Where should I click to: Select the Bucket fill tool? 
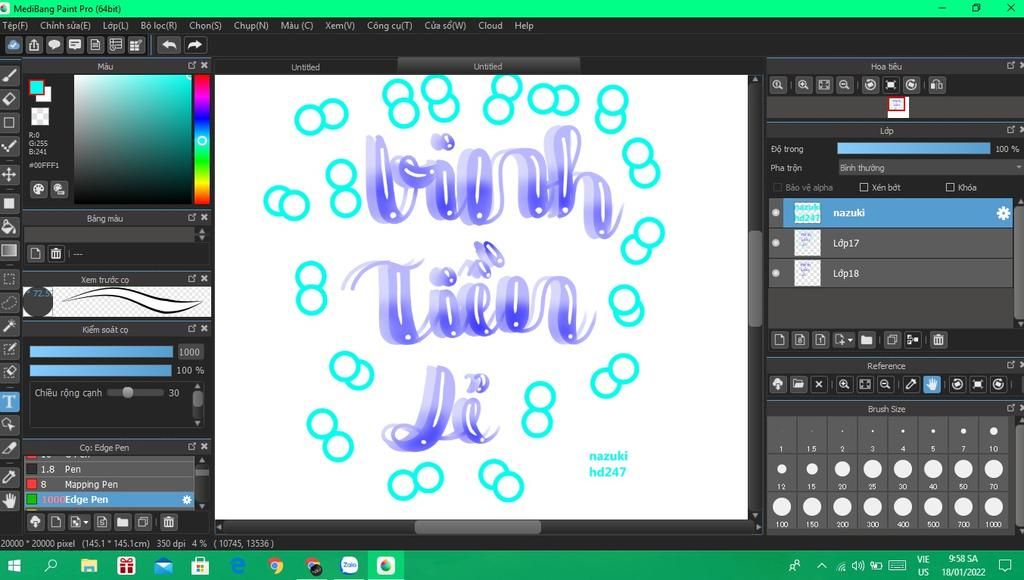[x=9, y=227]
